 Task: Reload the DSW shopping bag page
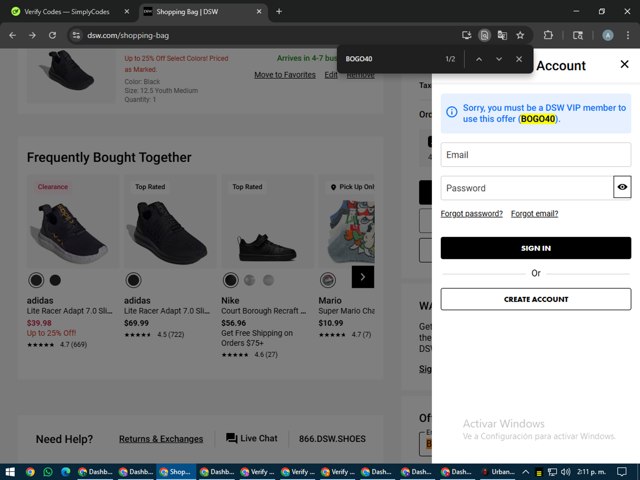tap(52, 36)
